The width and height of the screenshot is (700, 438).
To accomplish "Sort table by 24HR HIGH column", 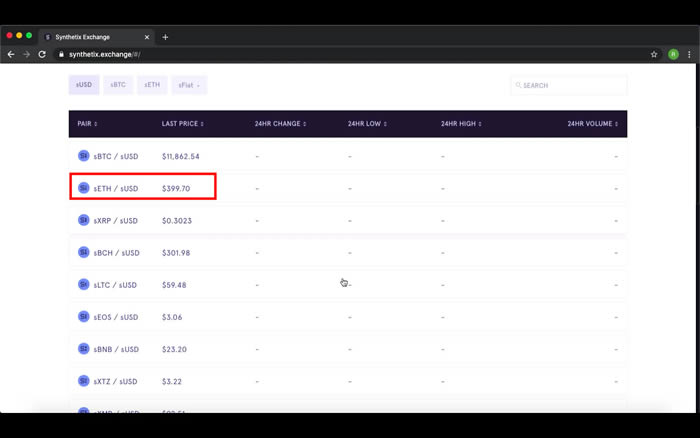I will [x=461, y=124].
